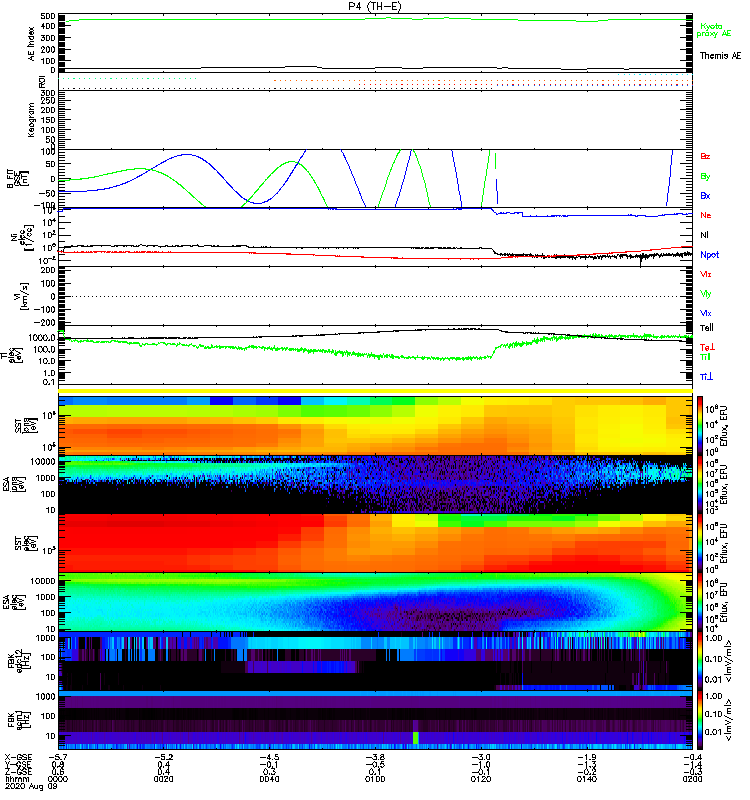The image size is (750, 800).
Task: Click the green spike in the FBK scm spectrogram
Action: pyautogui.click(x=415, y=738)
